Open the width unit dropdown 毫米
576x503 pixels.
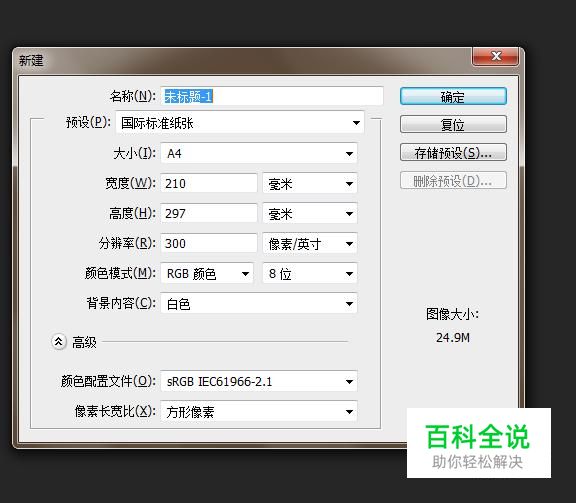pyautogui.click(x=310, y=183)
